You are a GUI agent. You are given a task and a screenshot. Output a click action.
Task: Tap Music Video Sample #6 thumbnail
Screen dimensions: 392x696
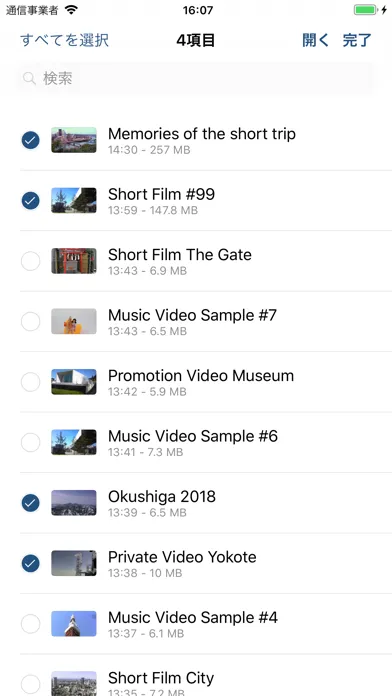[x=74, y=442]
